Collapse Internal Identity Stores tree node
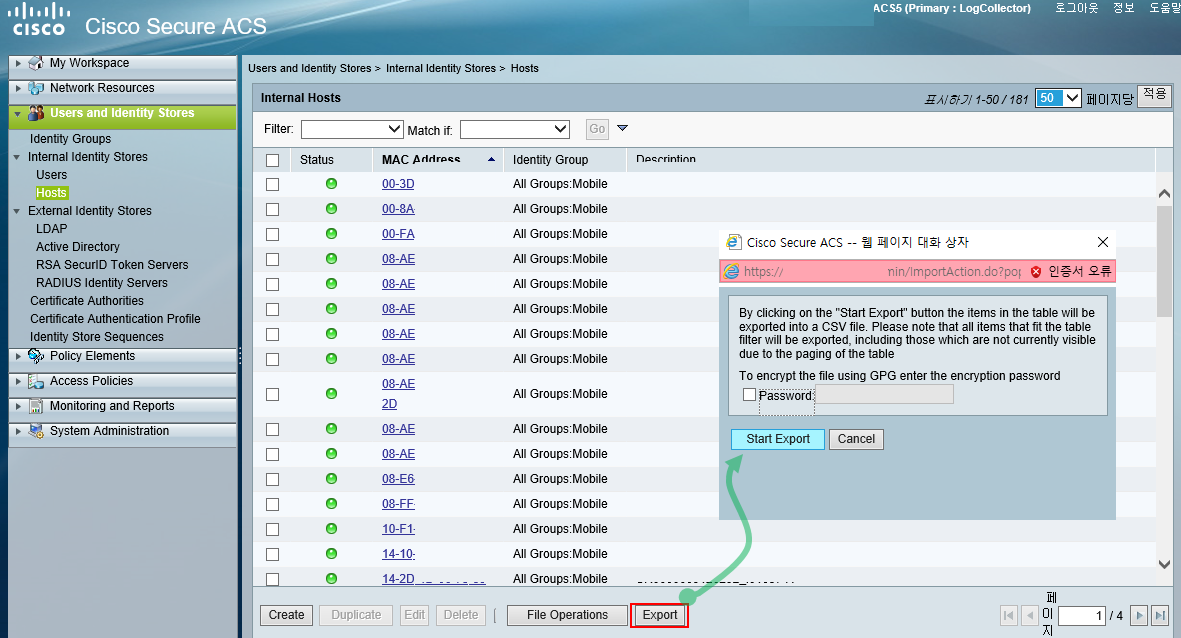1181x638 pixels. tap(17, 157)
